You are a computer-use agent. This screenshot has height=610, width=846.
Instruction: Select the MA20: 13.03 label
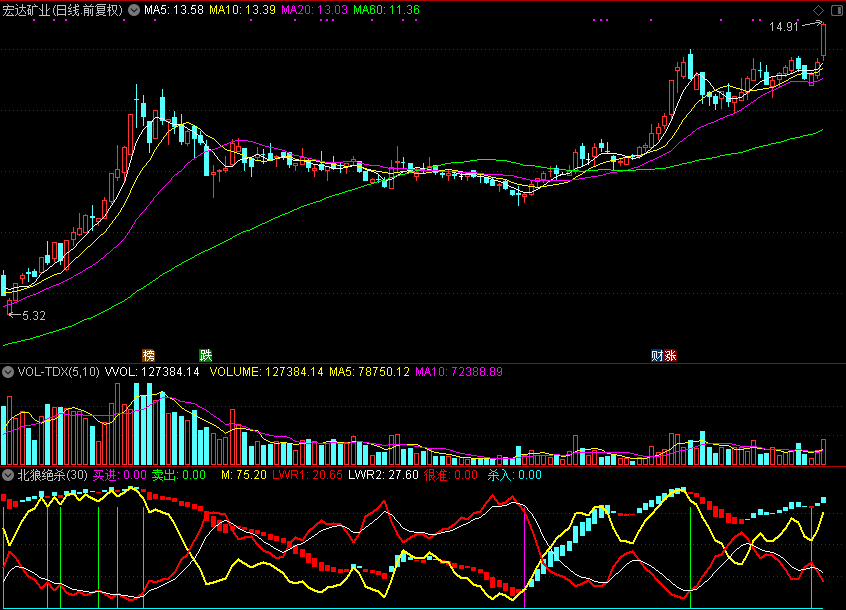coord(315,10)
